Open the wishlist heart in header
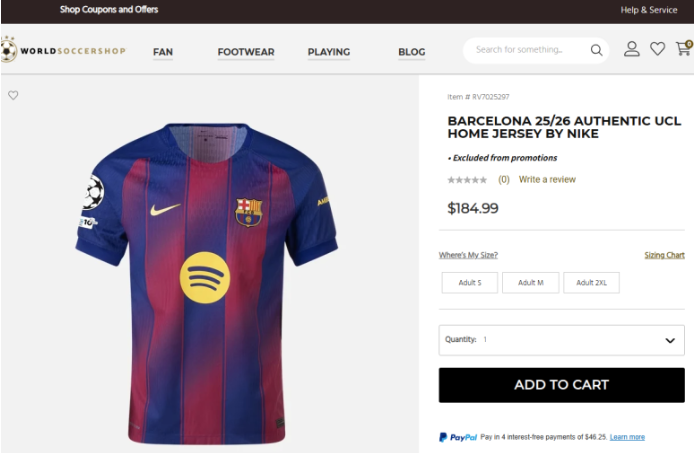 pos(657,49)
